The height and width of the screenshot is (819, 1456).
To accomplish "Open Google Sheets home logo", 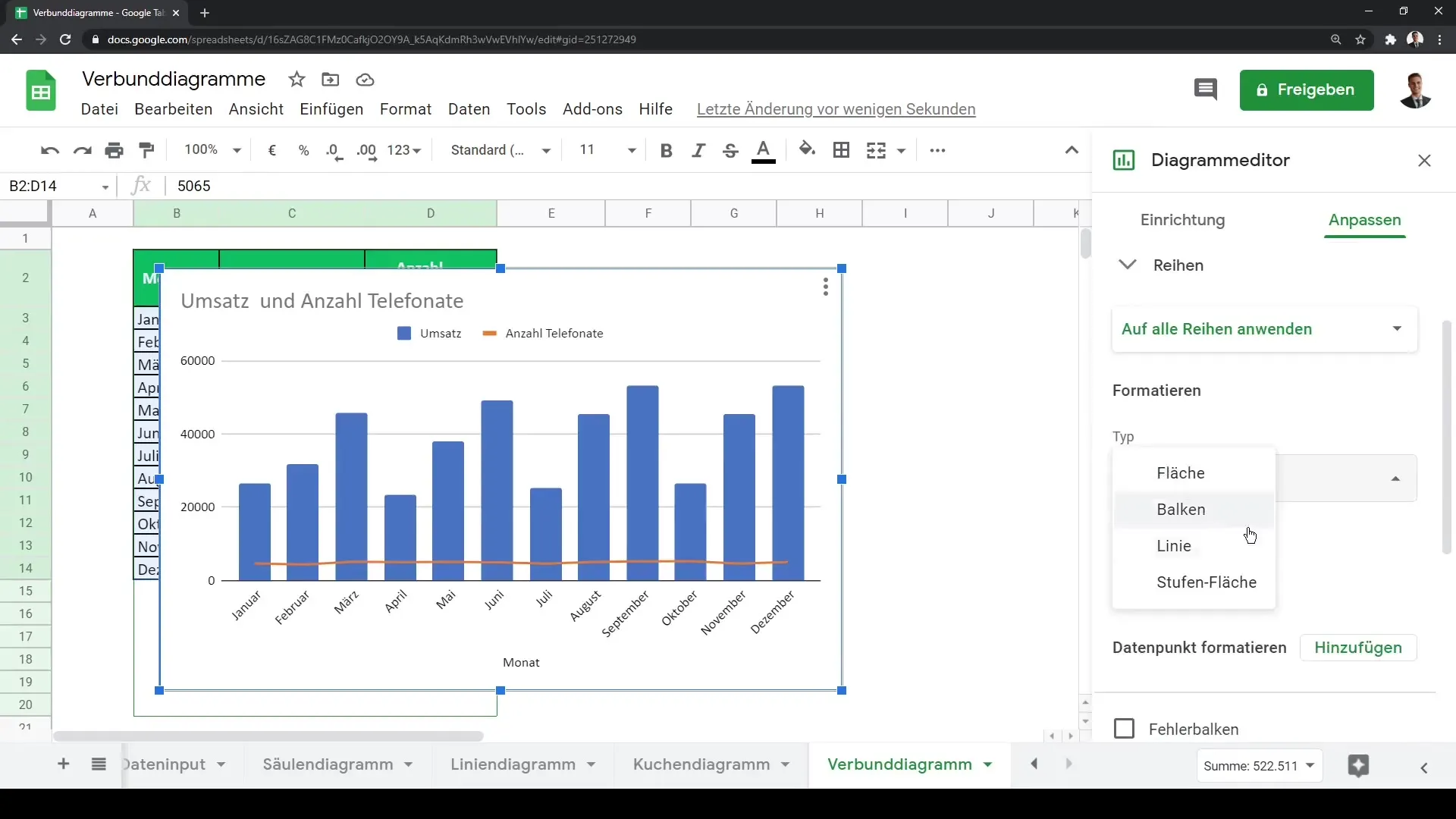I will coord(41,91).
